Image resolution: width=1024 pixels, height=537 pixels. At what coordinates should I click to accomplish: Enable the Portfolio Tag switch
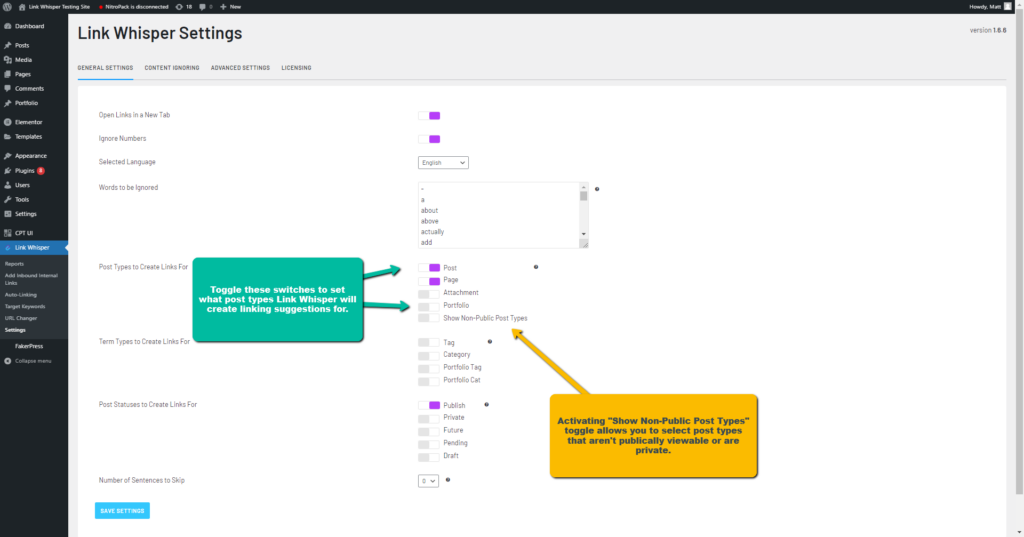coord(429,368)
